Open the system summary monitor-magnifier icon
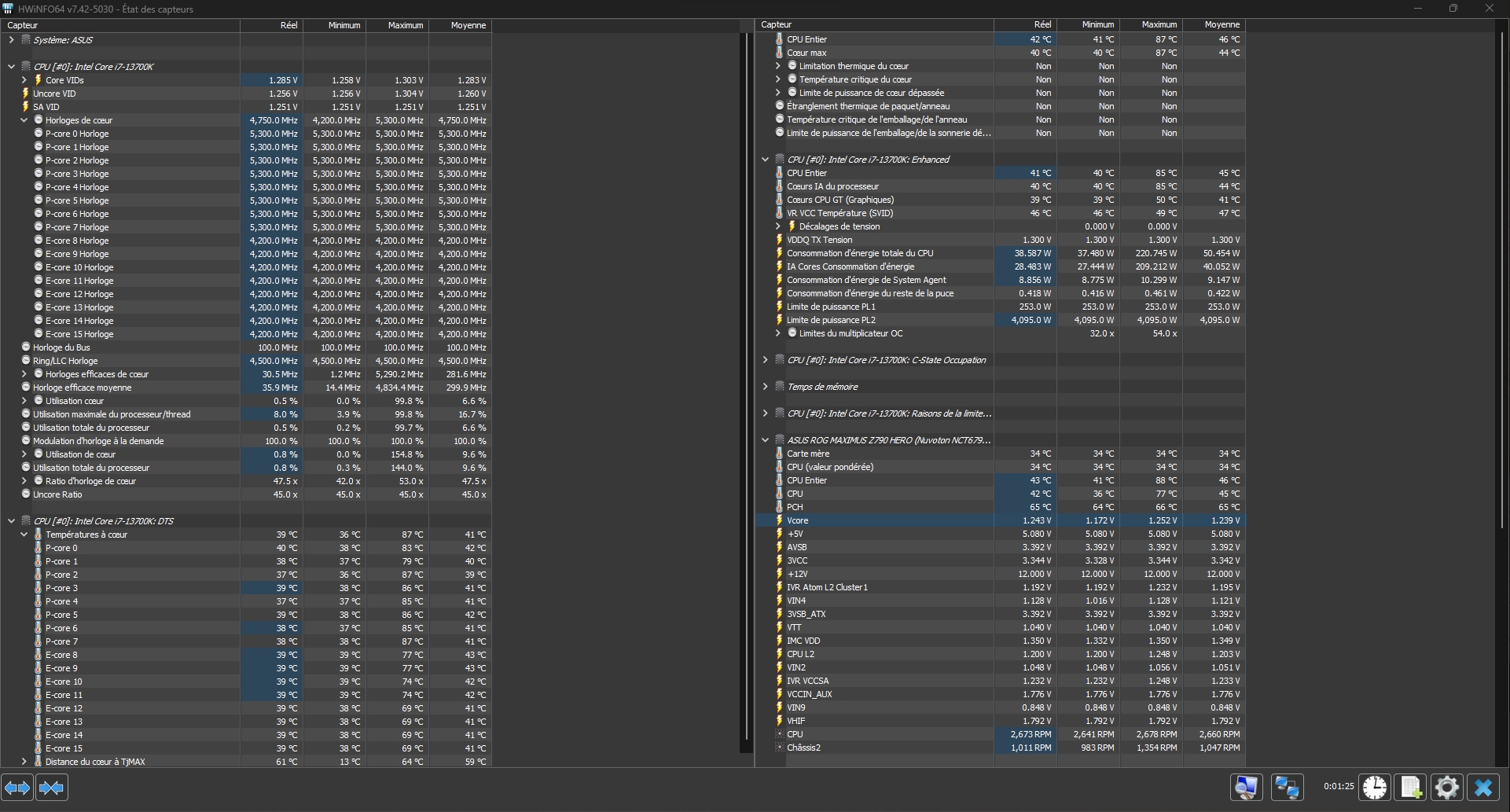This screenshot has height=812, width=1510. 1247,787
